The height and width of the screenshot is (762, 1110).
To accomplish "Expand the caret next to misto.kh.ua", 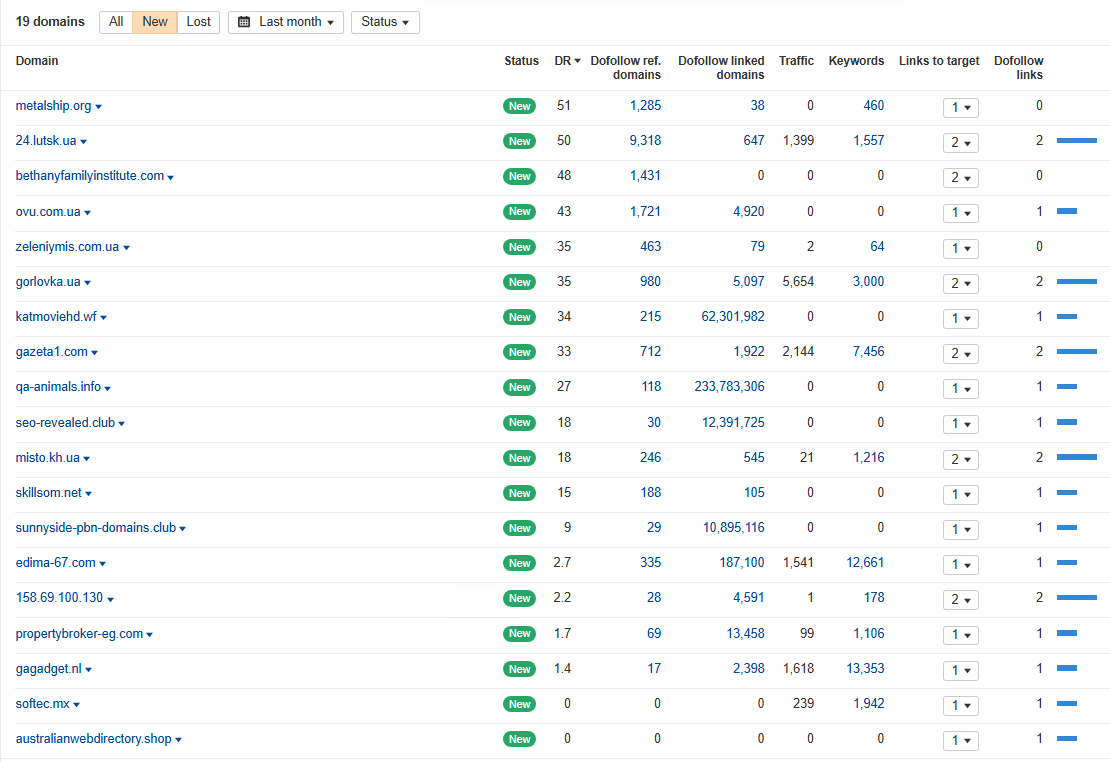I will (x=86, y=459).
